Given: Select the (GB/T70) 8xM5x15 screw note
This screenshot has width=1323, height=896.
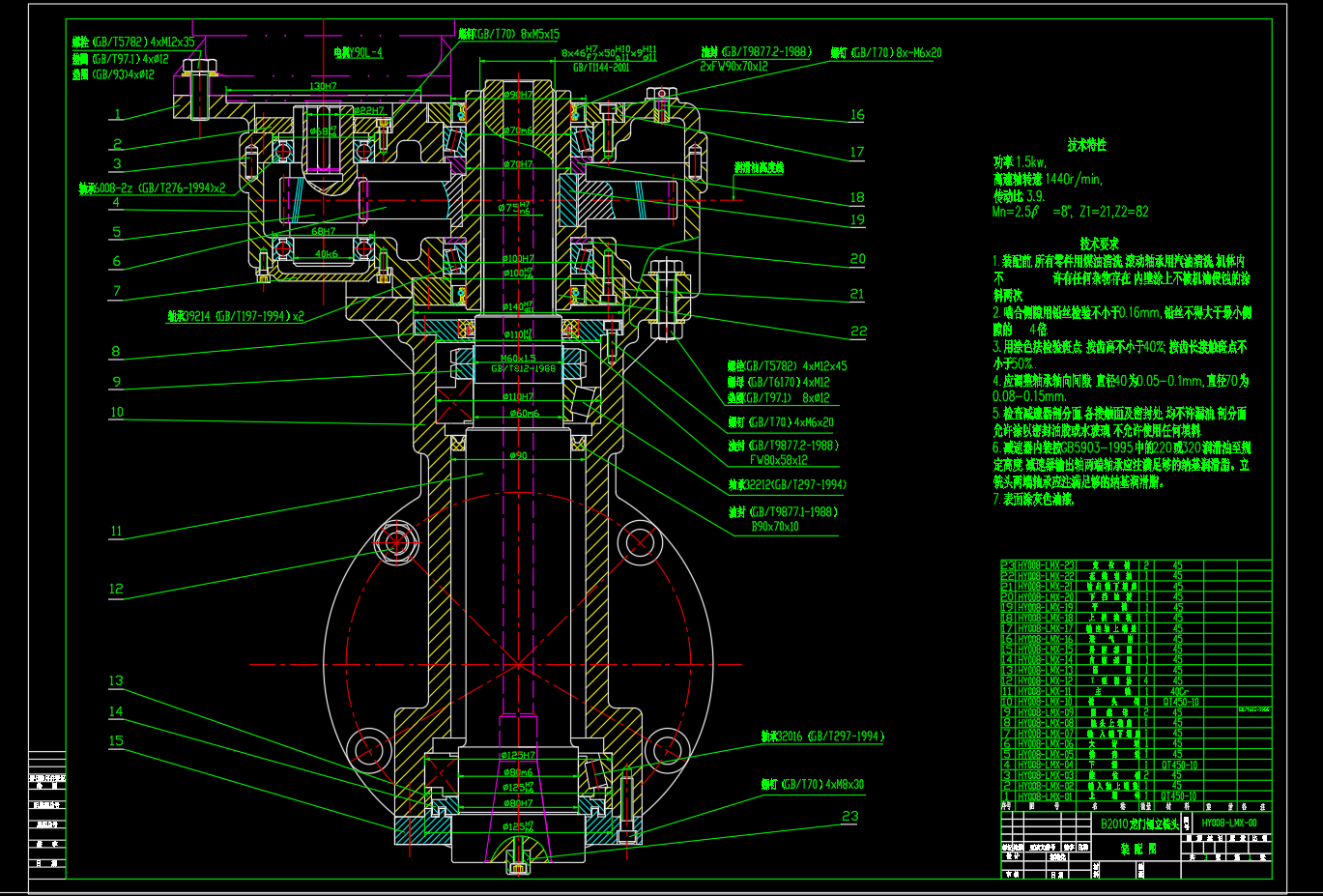Looking at the screenshot, I should pyautogui.click(x=508, y=34).
